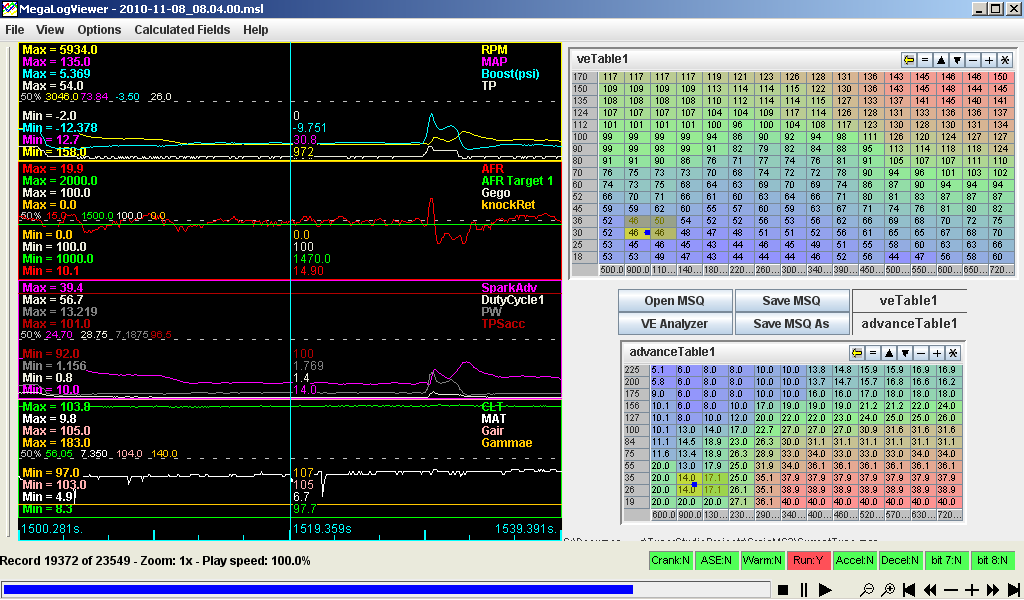Zoom in with the magnifier plus icon

[888, 590]
